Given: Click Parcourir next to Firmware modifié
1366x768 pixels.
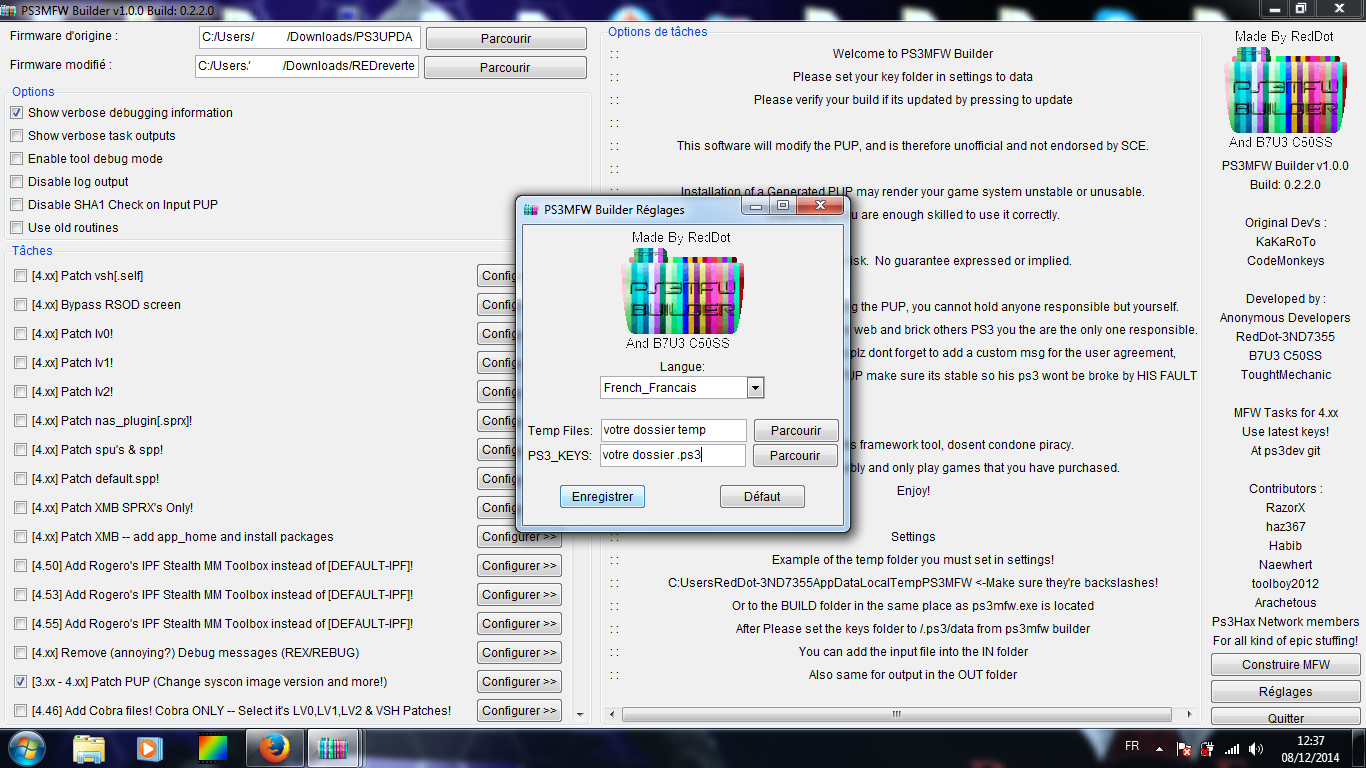Looking at the screenshot, I should coord(505,68).
